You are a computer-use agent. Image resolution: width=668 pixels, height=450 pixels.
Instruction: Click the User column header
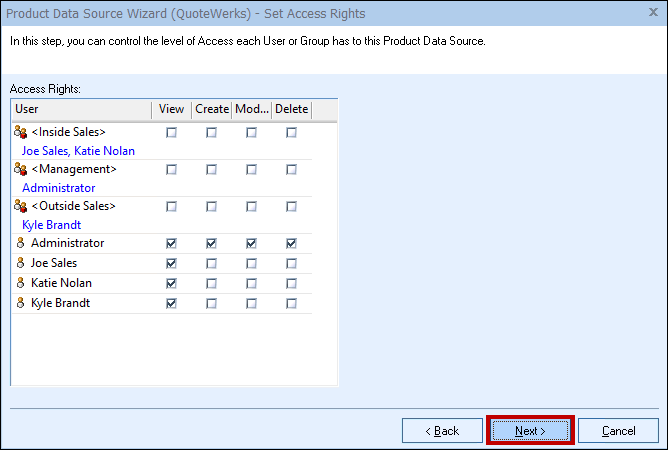point(80,109)
